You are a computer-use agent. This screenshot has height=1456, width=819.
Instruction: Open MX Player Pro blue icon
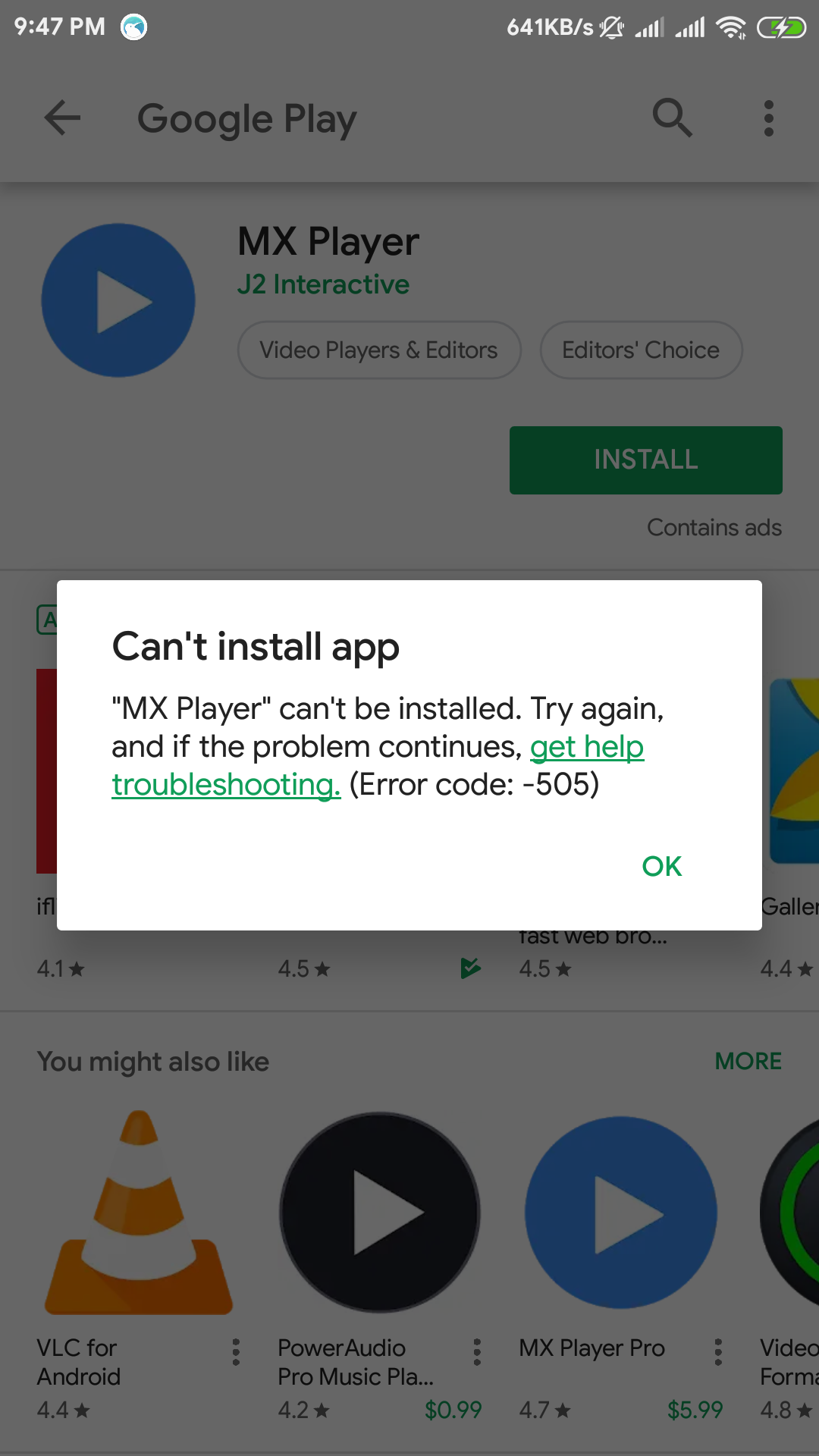[x=621, y=1213]
